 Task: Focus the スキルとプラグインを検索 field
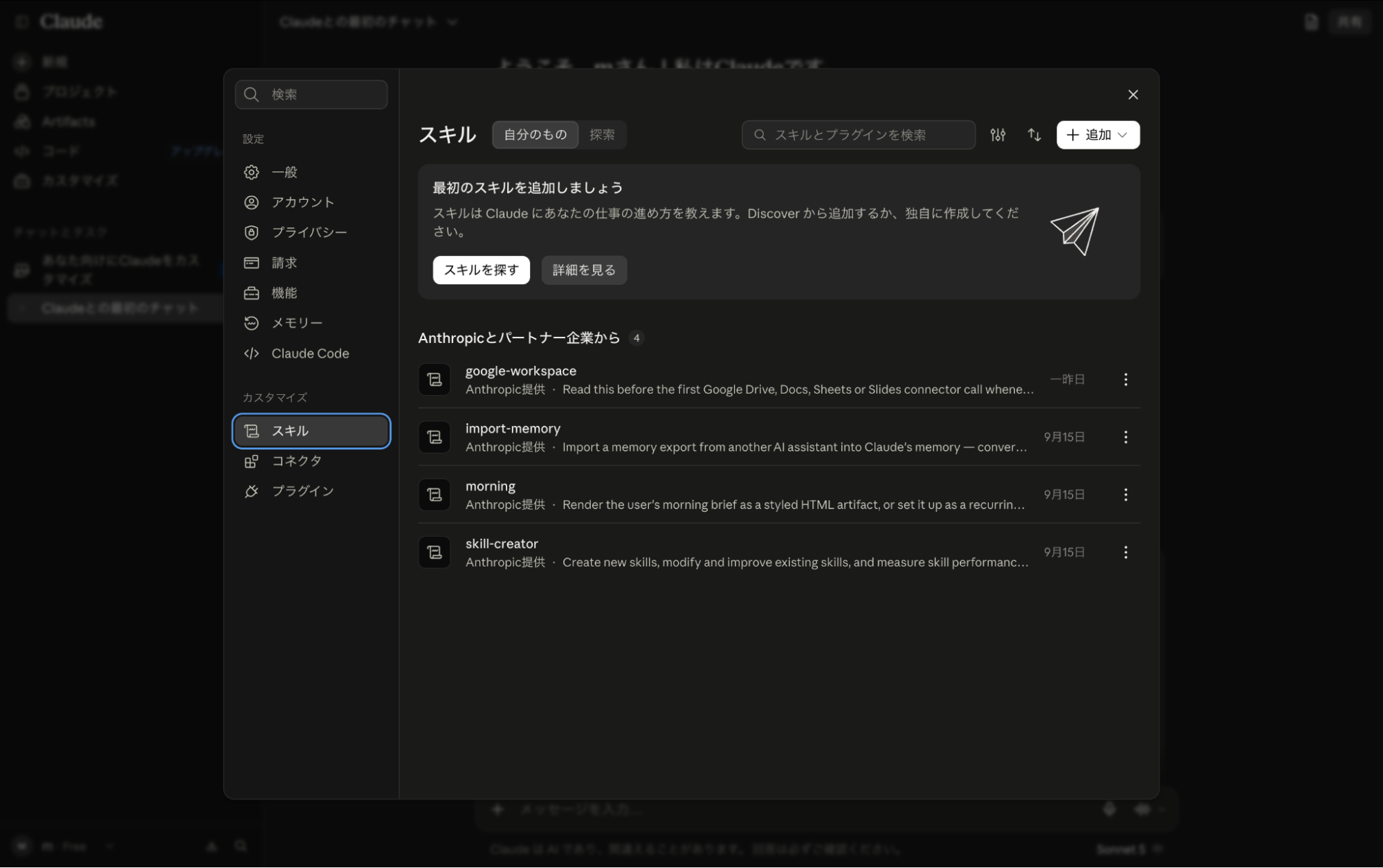tap(859, 135)
